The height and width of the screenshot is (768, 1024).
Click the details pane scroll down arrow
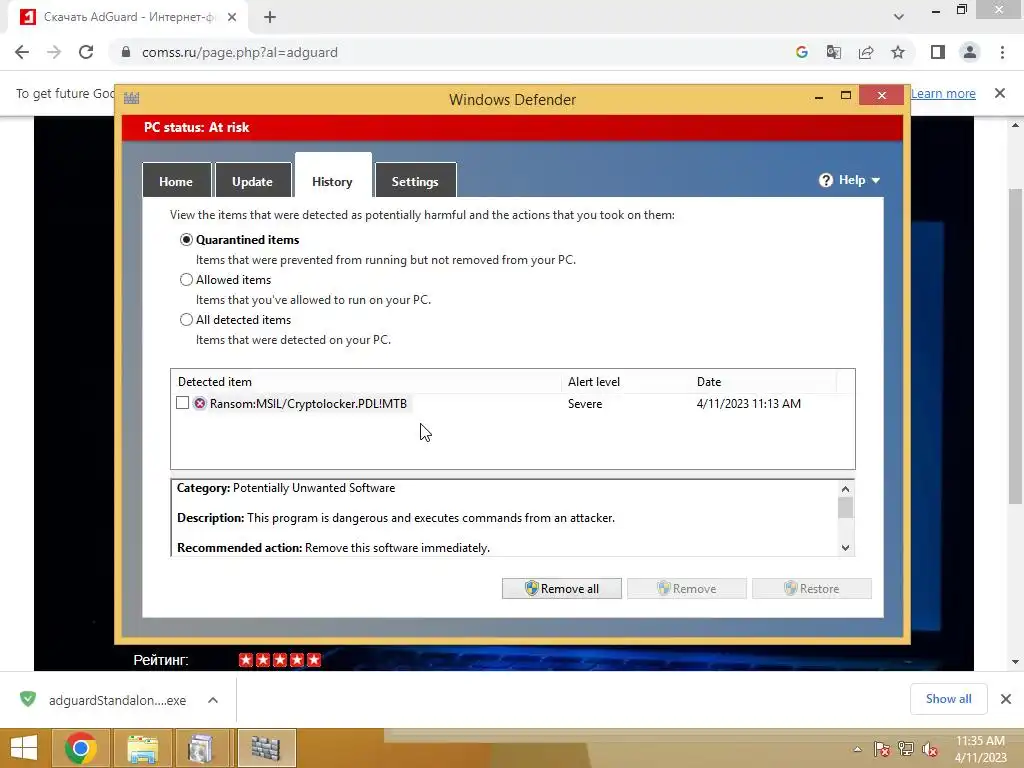846,547
